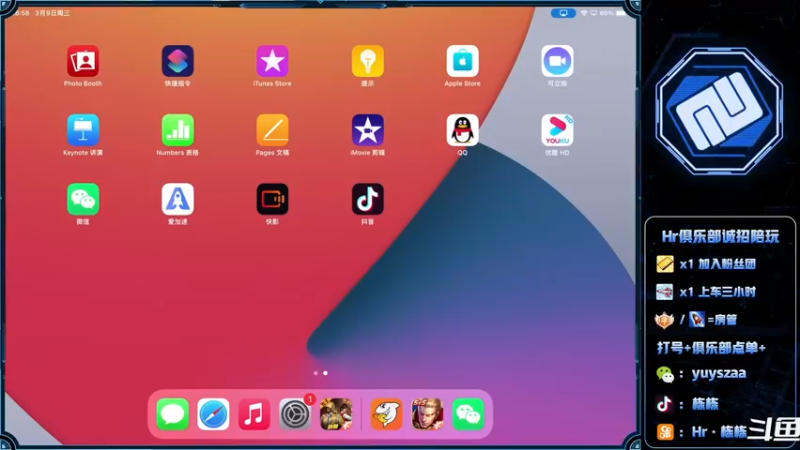The width and height of the screenshot is (800, 450).
Task: Open Keynote presentation app
Action: [83, 130]
